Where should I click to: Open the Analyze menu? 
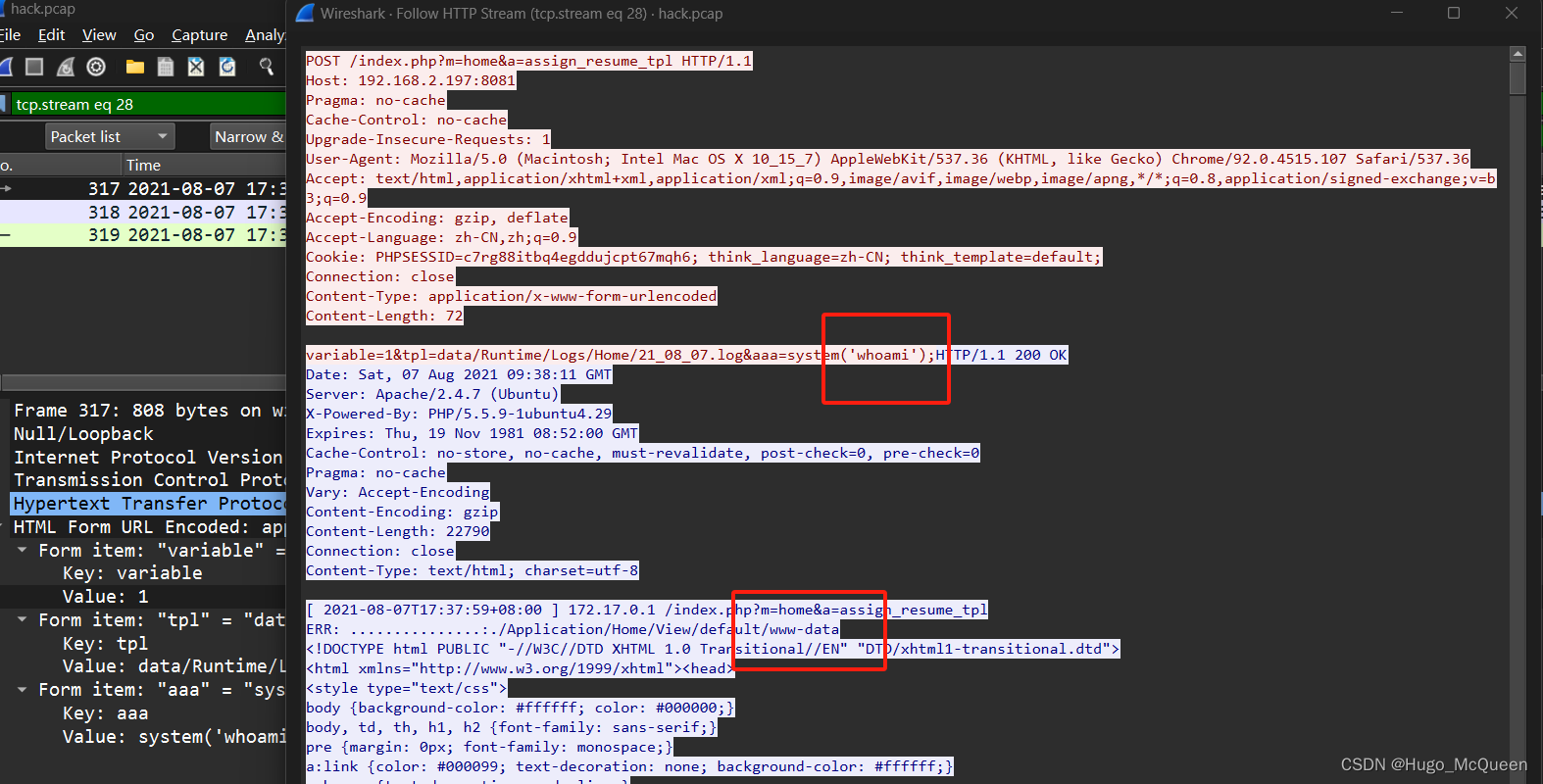265,35
